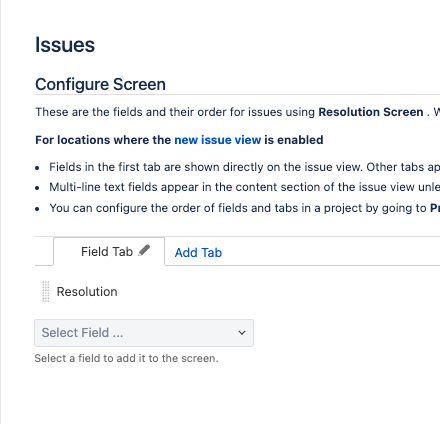Click helper text under Select Field dropdown
This screenshot has width=440, height=424.
126,358
